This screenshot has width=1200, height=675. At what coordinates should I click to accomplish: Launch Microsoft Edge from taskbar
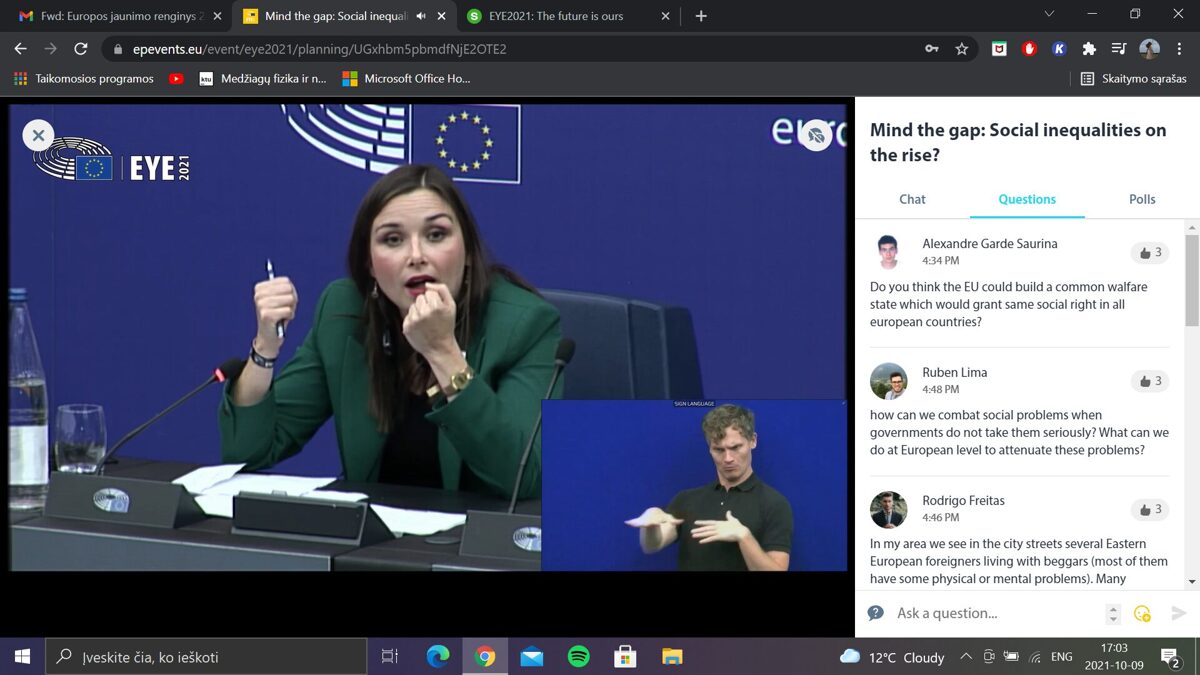(438, 657)
